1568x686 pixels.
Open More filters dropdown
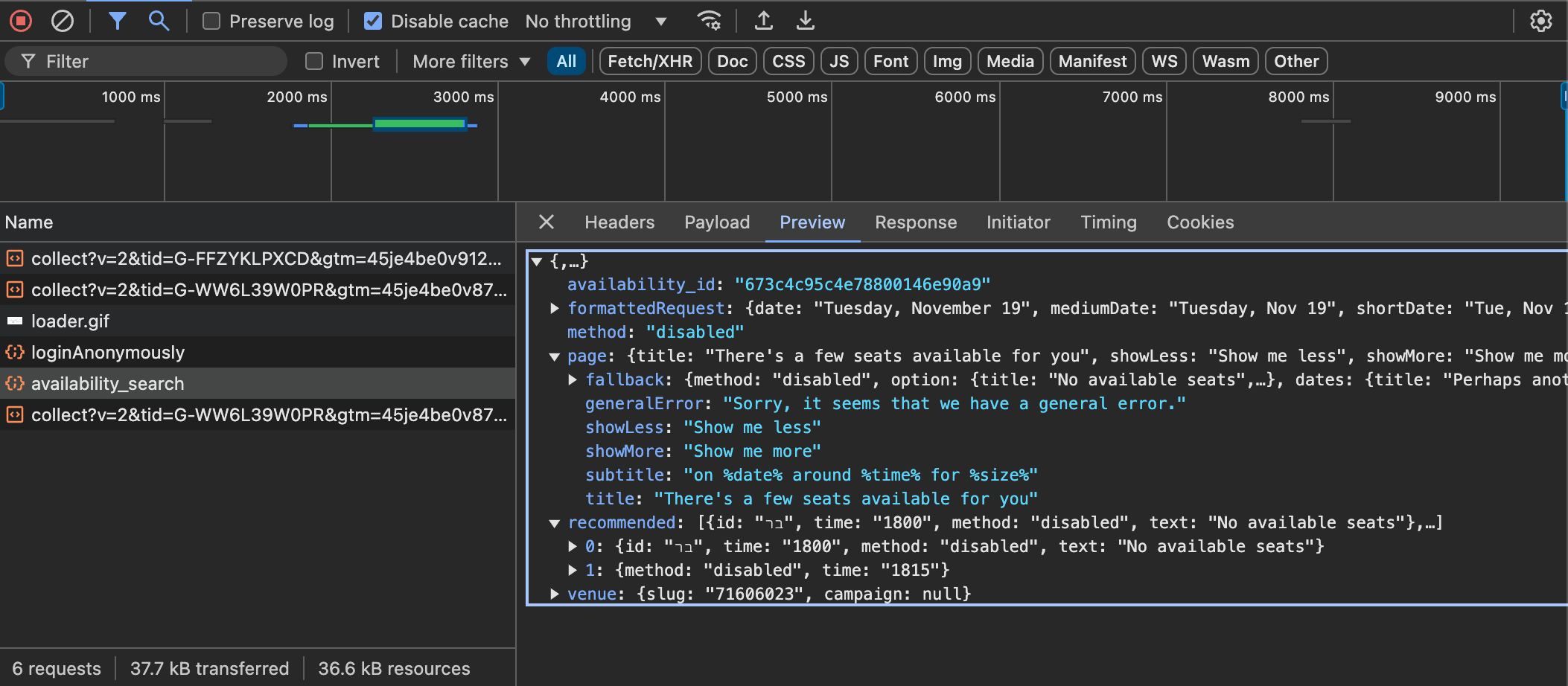point(471,61)
